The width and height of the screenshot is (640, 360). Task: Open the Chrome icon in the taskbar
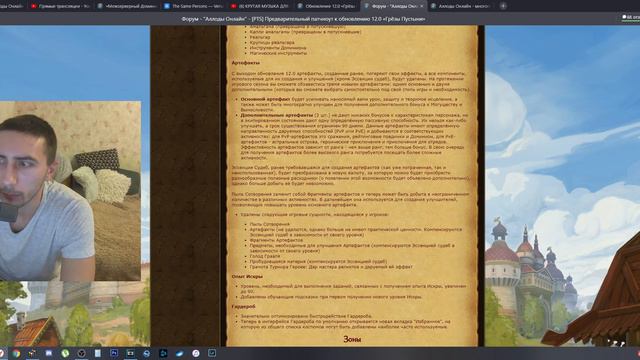[x=16, y=353]
